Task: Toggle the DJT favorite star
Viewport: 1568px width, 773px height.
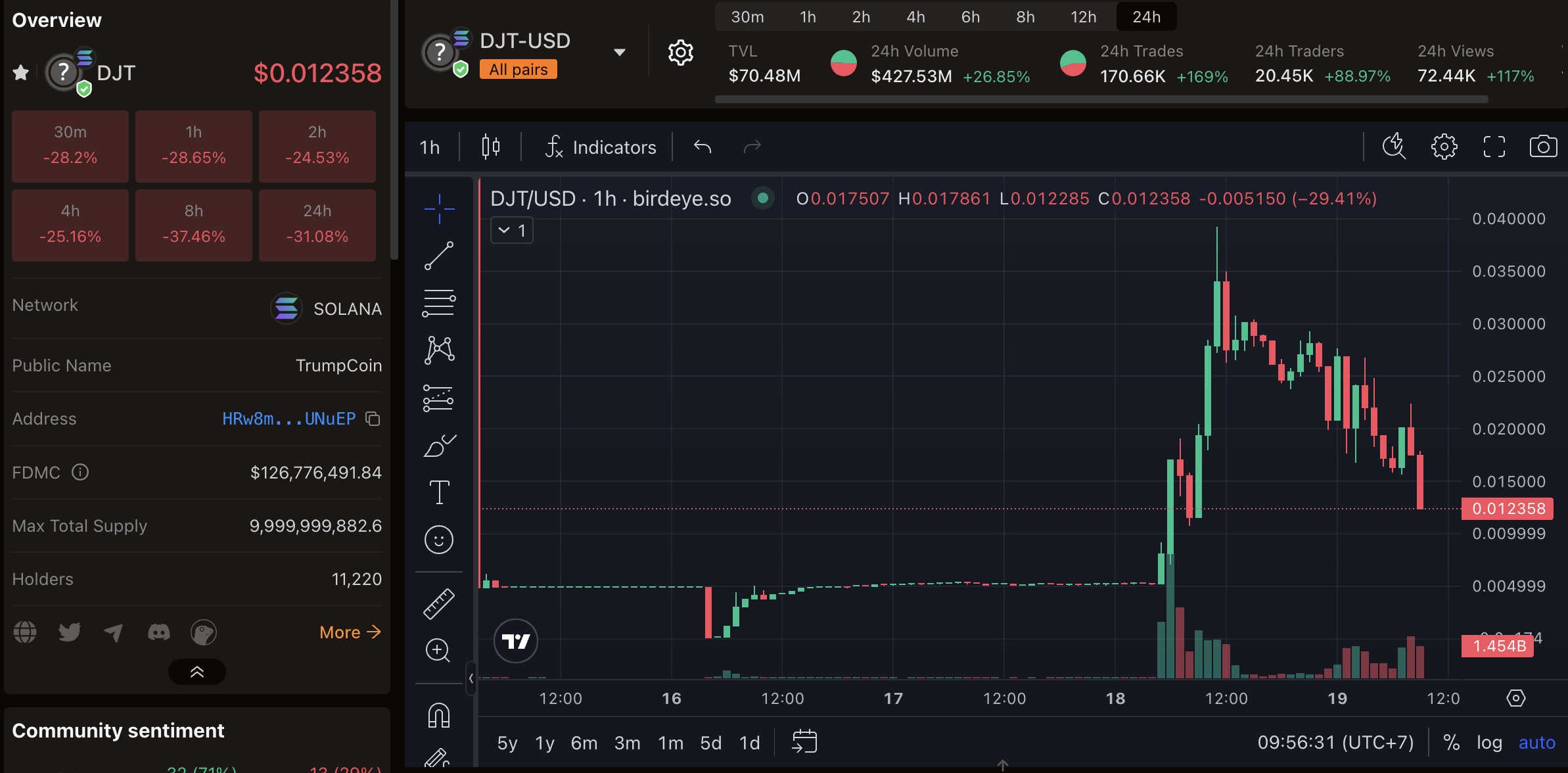Action: pyautogui.click(x=21, y=72)
